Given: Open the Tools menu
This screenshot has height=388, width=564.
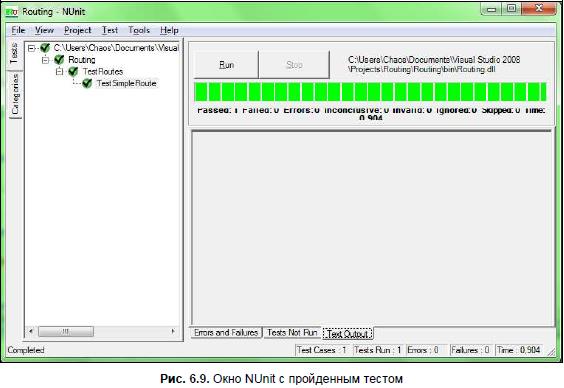Looking at the screenshot, I should click(x=139, y=30).
